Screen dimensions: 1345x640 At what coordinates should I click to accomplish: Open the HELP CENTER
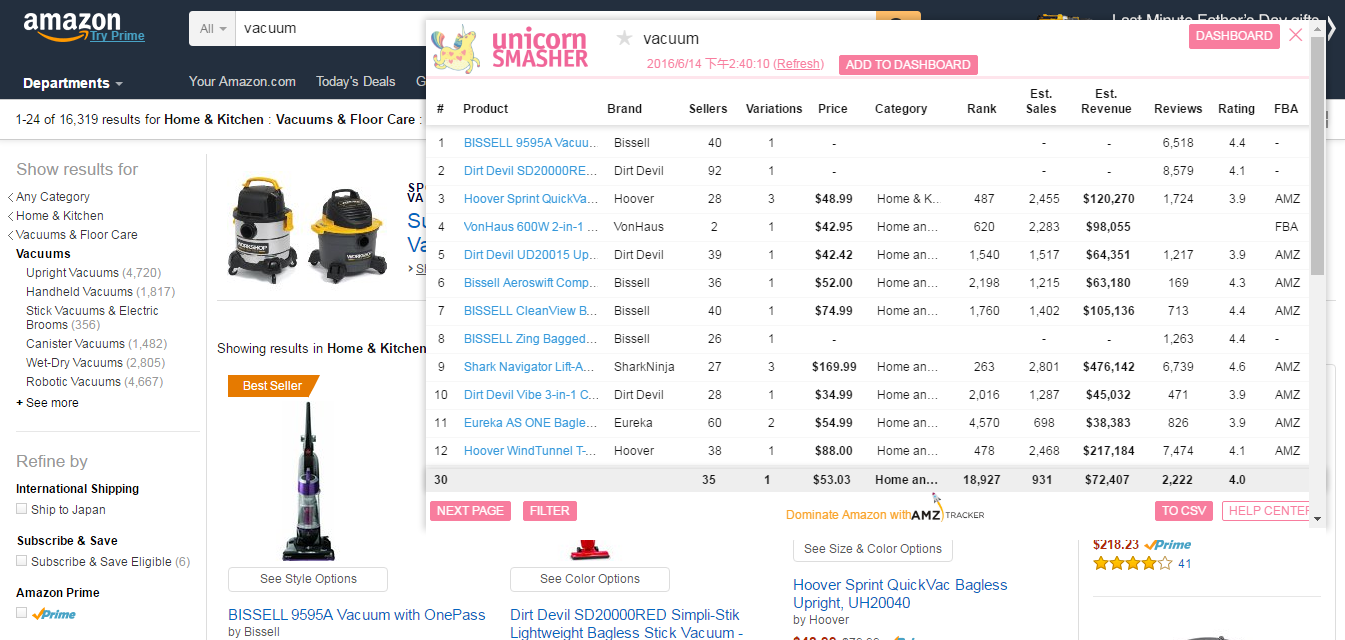coord(1266,511)
